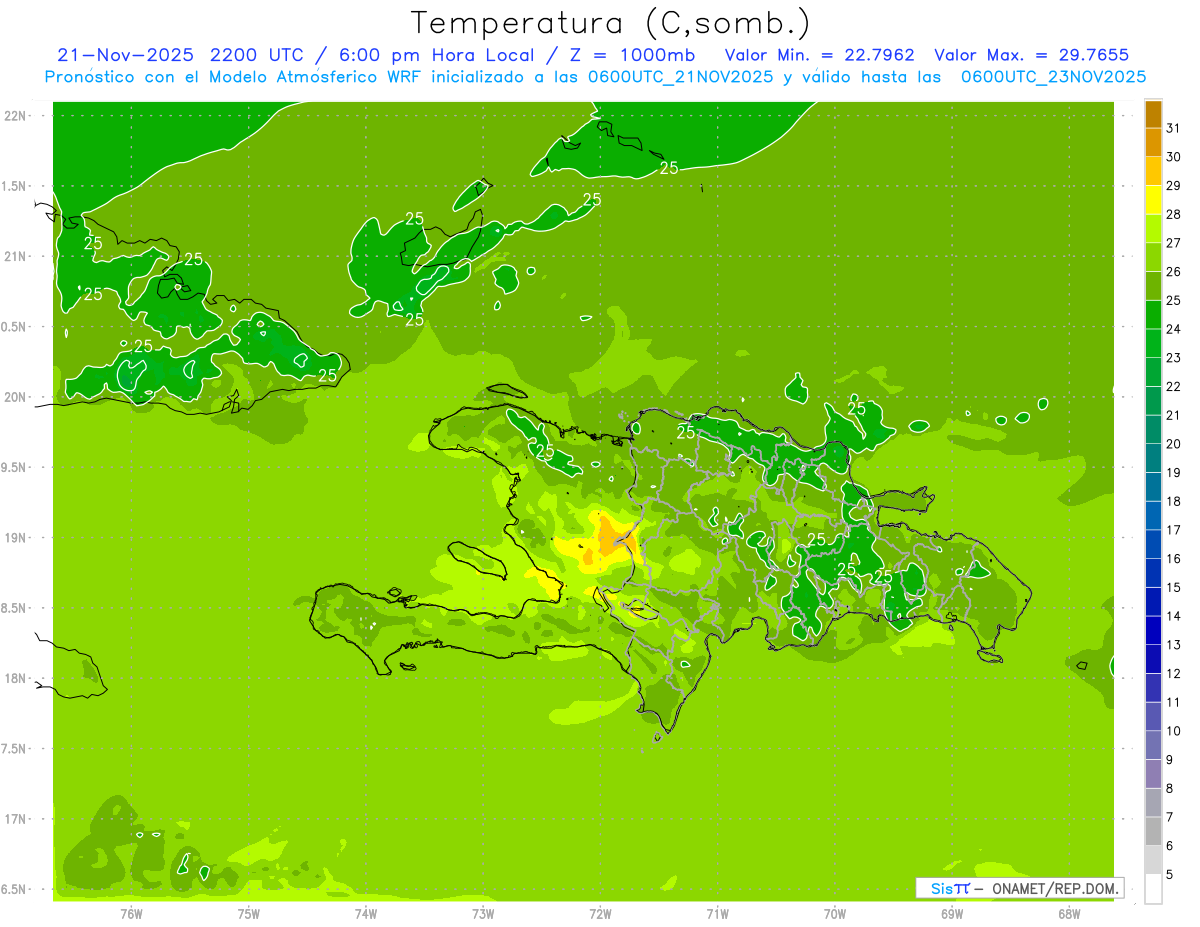Click the '21N' latitude label
Screen dimensions: 1200x927
15,257
